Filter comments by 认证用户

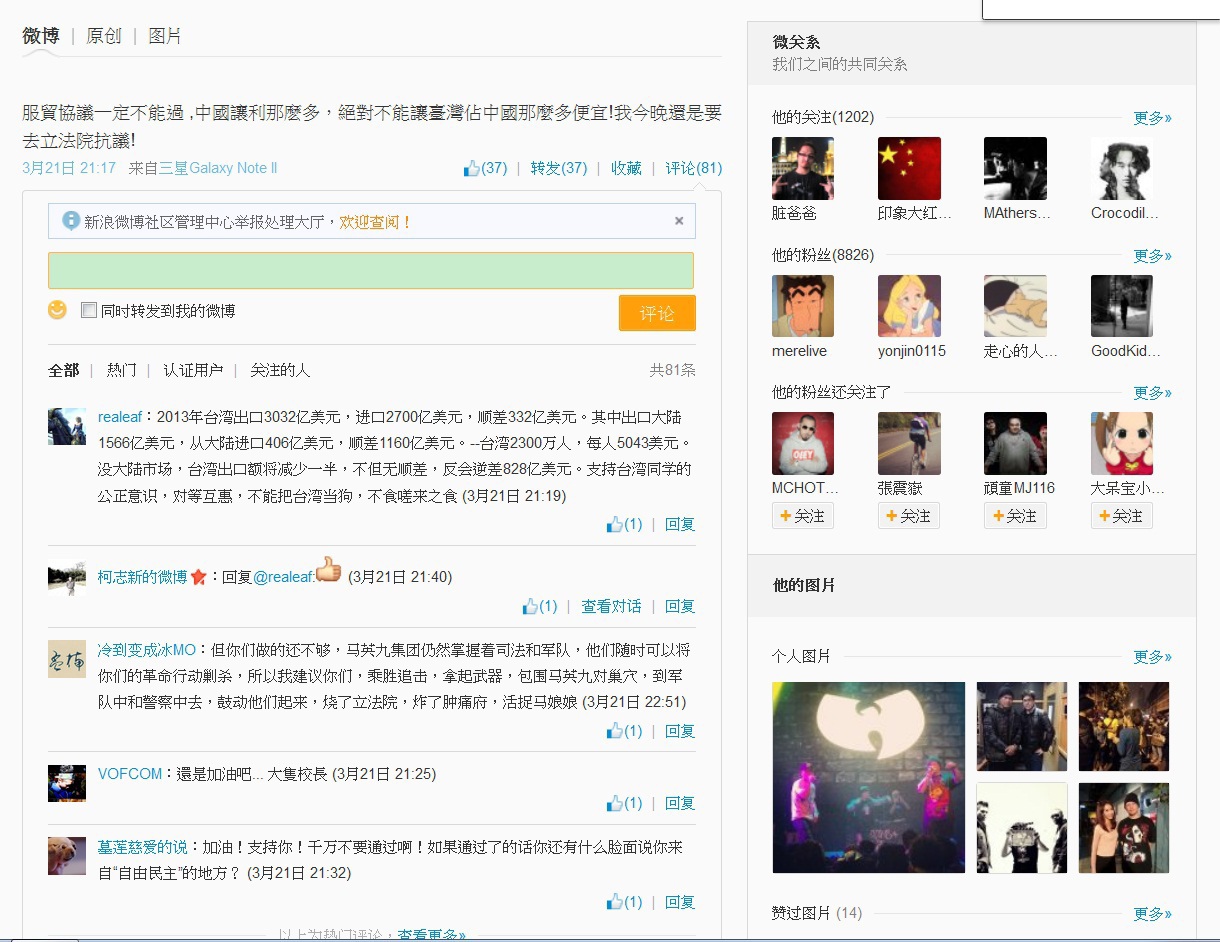(193, 370)
